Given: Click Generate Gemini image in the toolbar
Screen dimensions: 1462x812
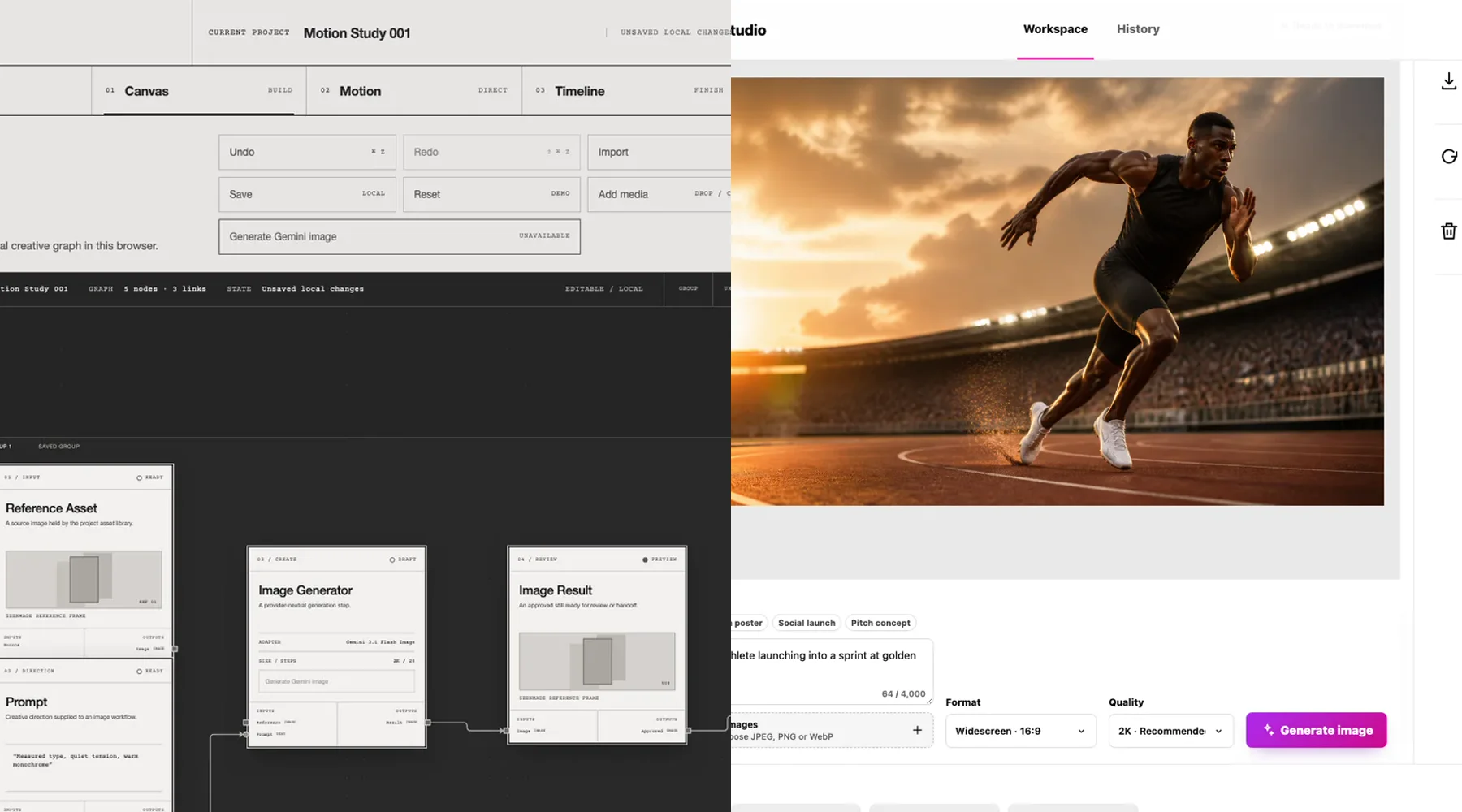Looking at the screenshot, I should (400, 236).
